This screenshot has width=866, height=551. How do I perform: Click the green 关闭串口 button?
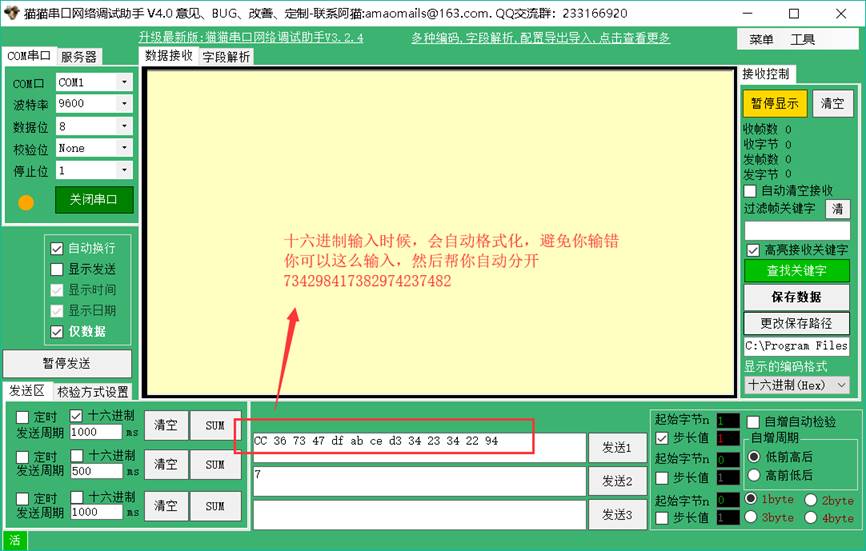94,200
